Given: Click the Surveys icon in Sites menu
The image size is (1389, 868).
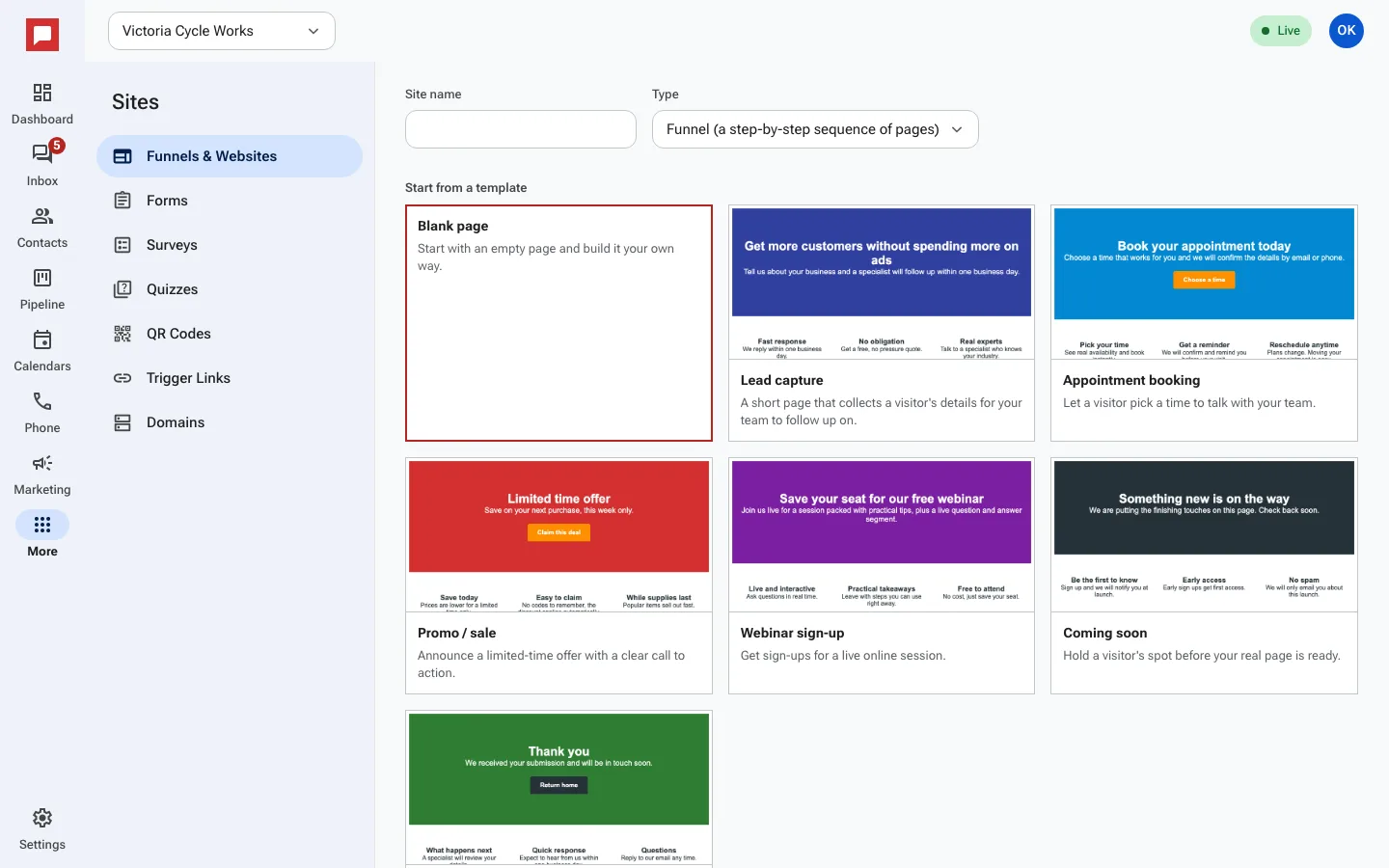Looking at the screenshot, I should 123,245.
